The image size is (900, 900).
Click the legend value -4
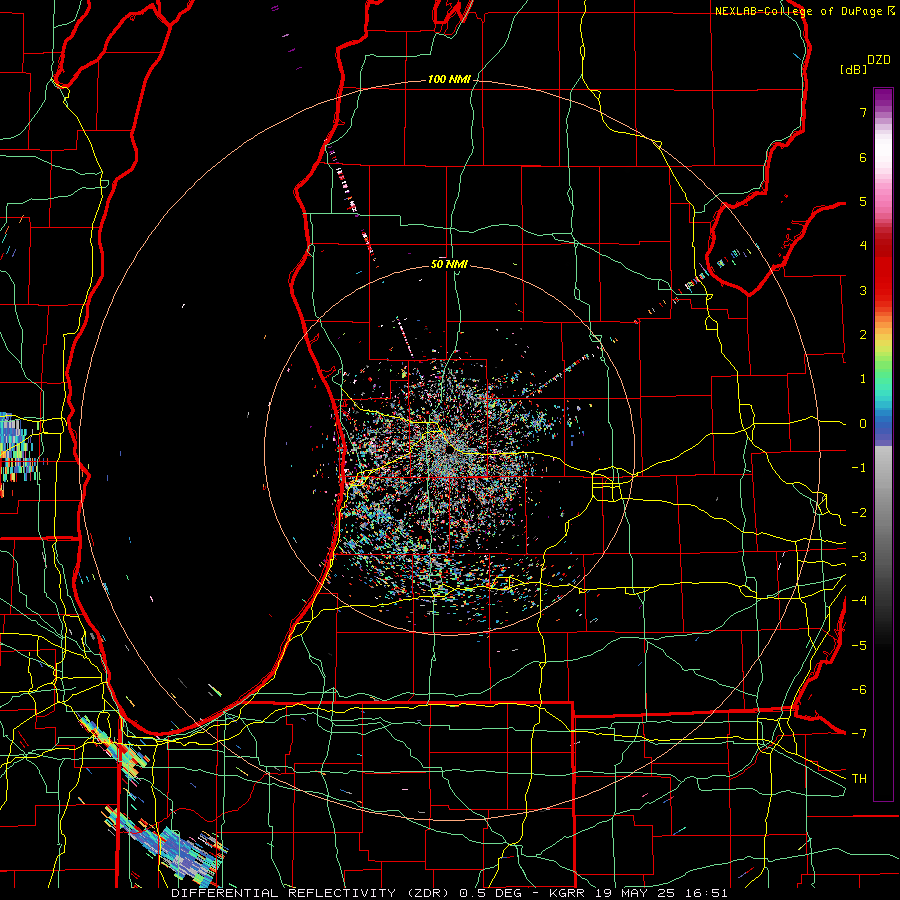859,602
